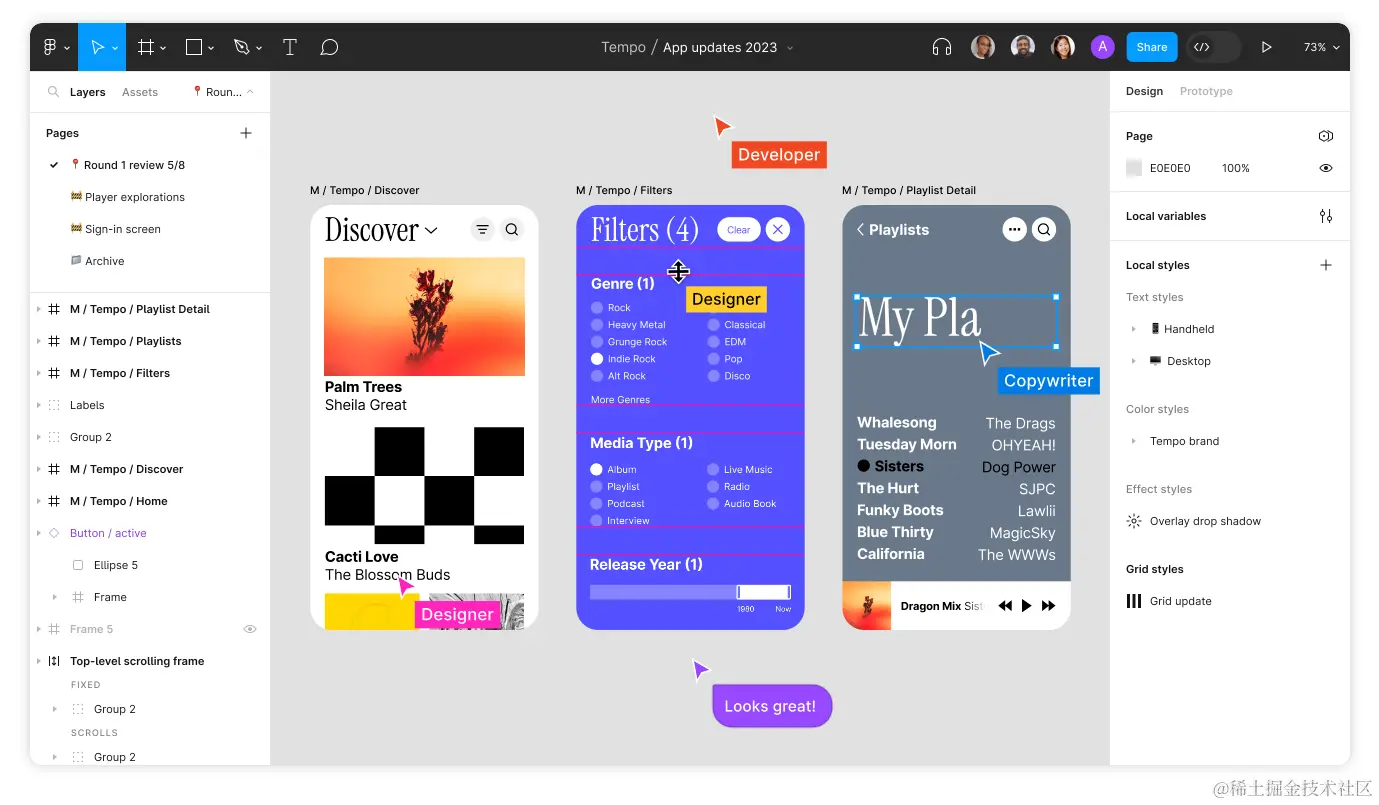Select the Pen tool
This screenshot has height=805, width=1379.
(x=241, y=47)
